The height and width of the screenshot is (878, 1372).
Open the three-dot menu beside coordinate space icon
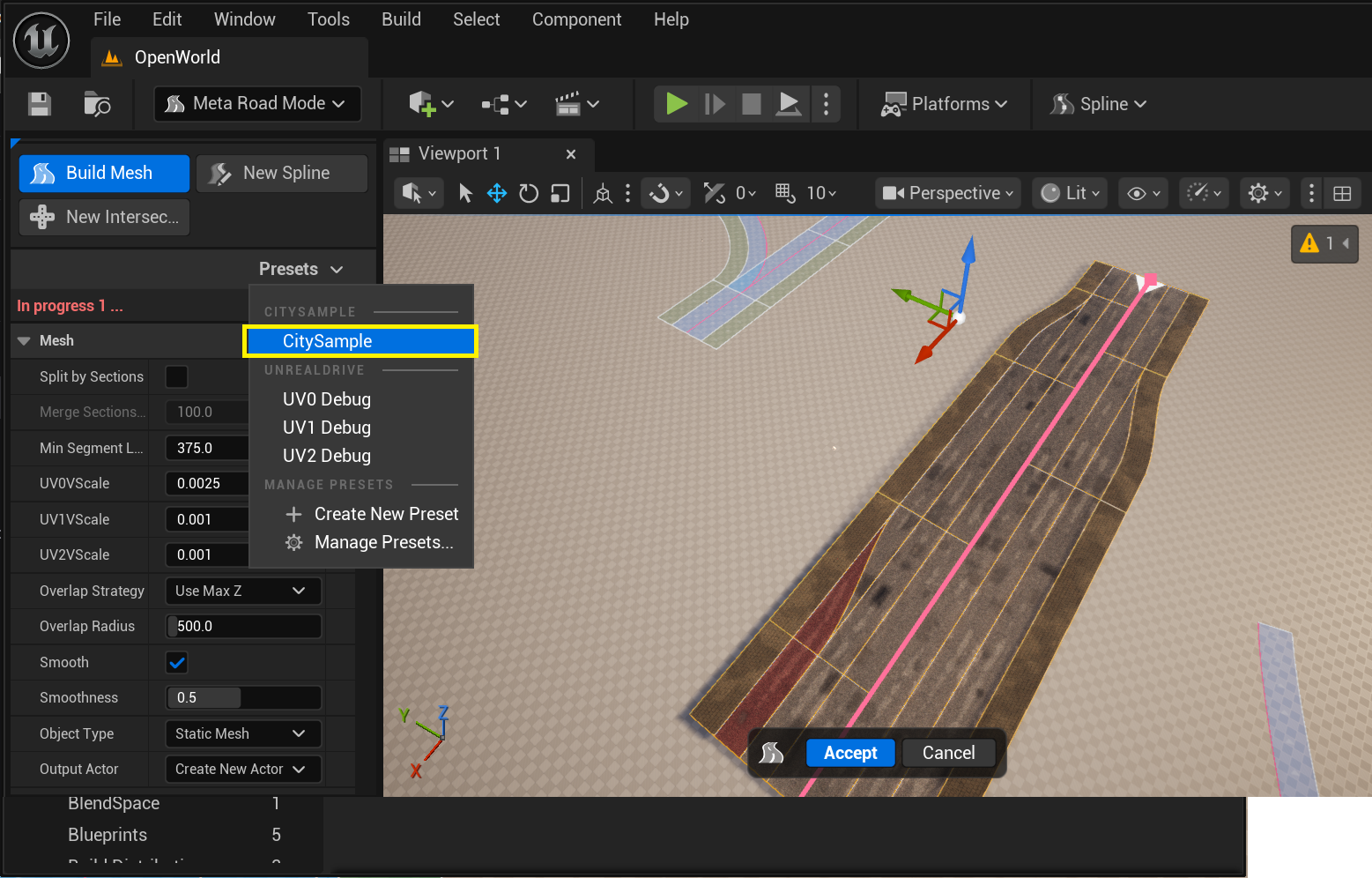pos(627,193)
